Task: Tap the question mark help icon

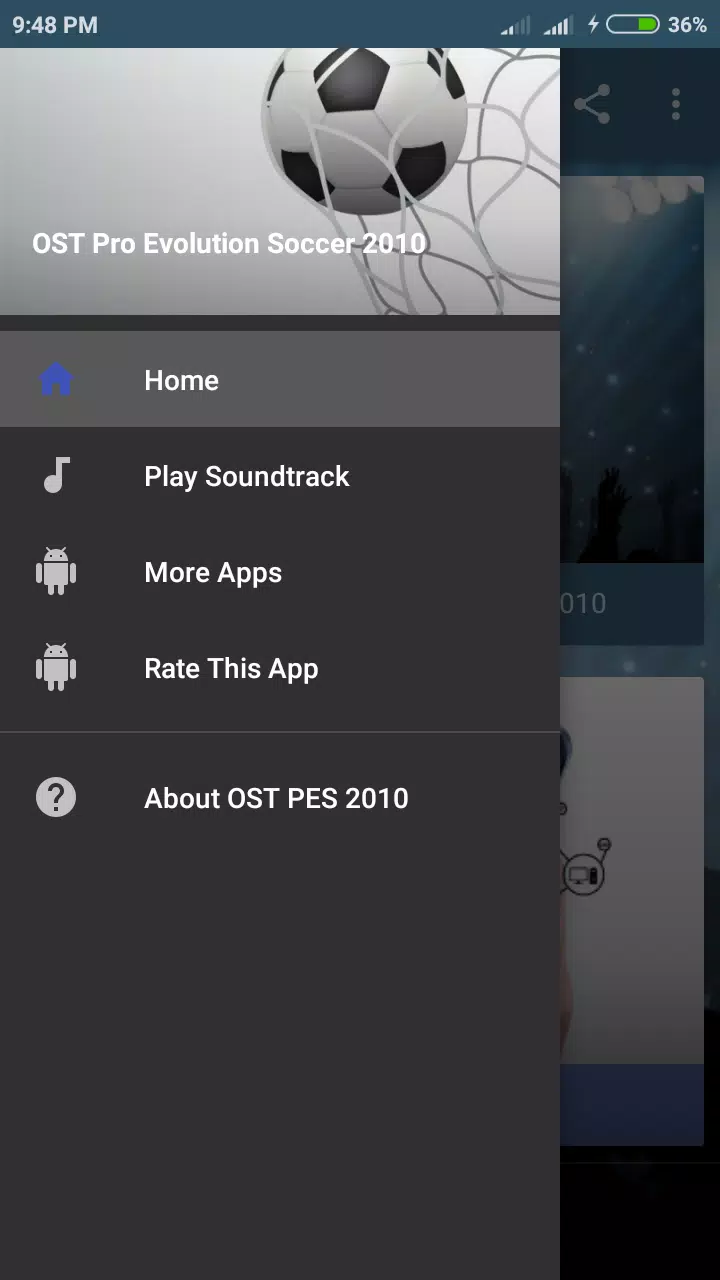Action: 56,798
